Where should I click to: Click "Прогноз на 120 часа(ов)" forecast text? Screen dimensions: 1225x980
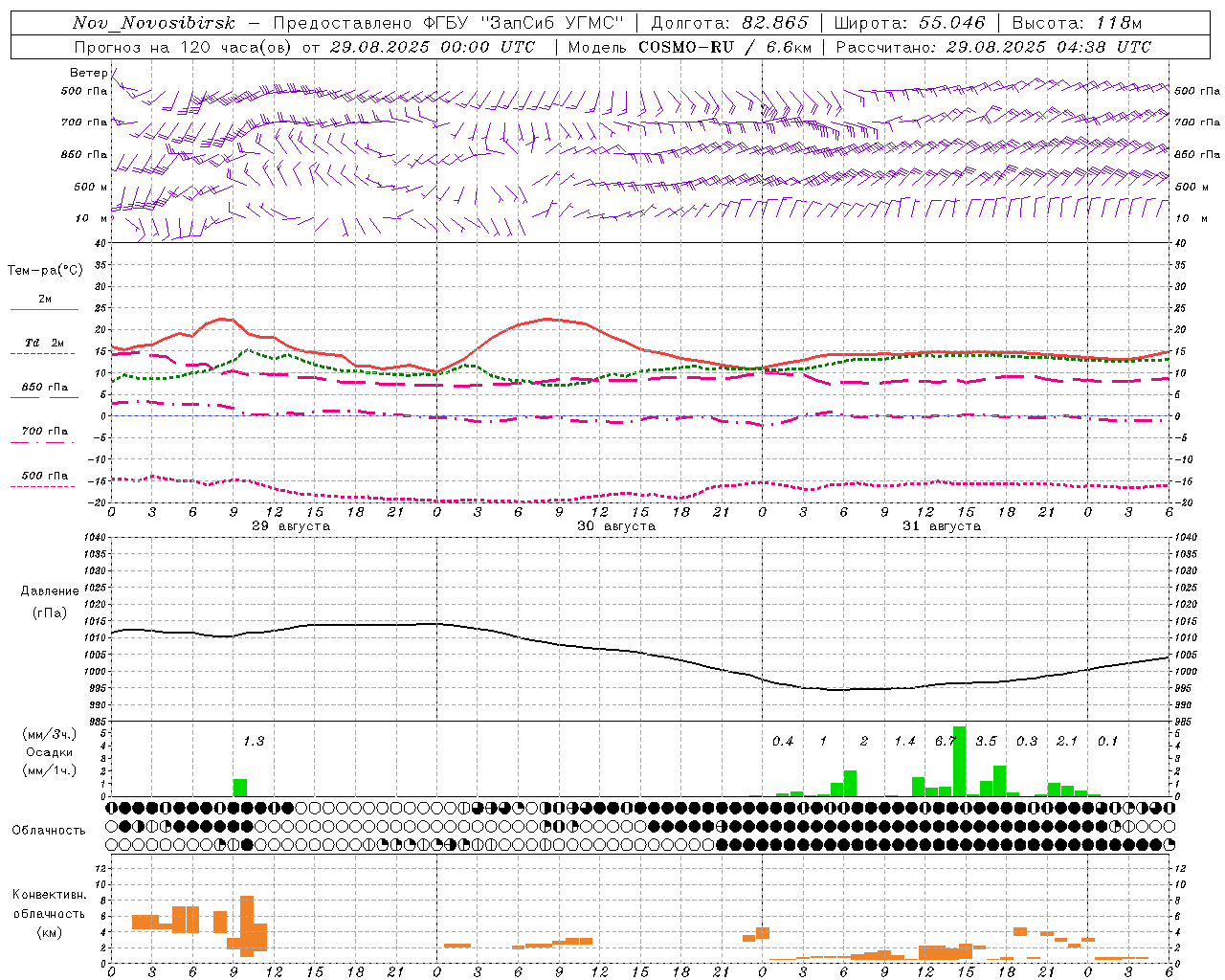point(185,47)
